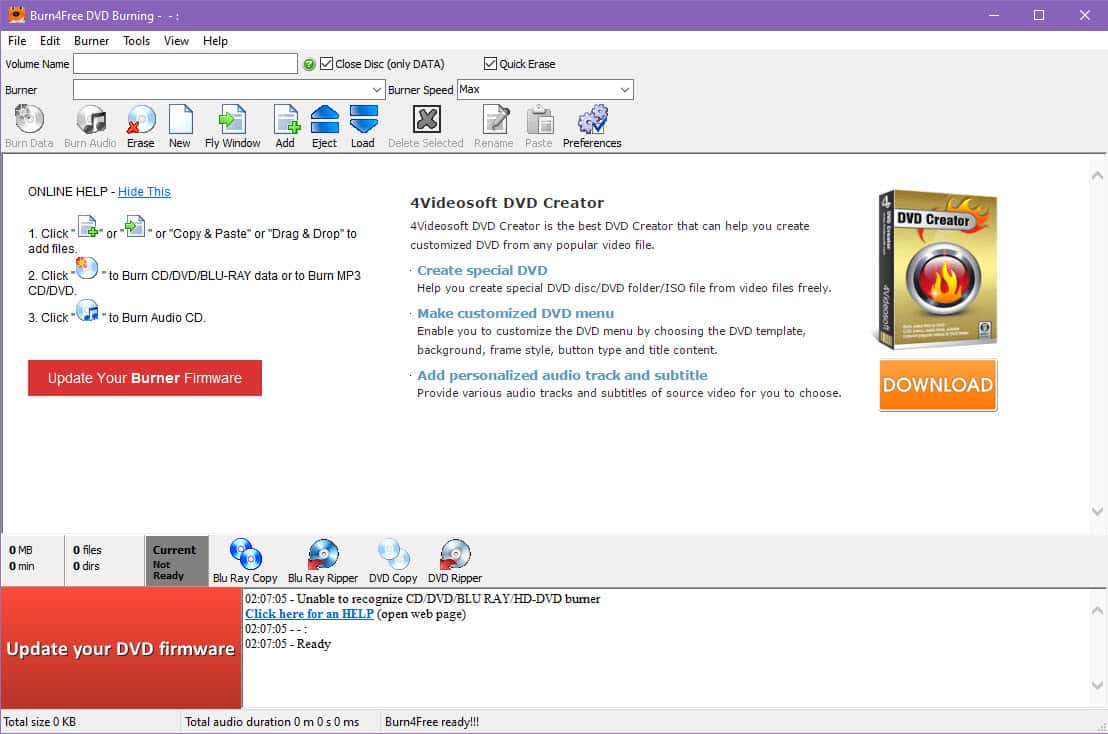
Task: Open the File menu
Action: point(17,41)
